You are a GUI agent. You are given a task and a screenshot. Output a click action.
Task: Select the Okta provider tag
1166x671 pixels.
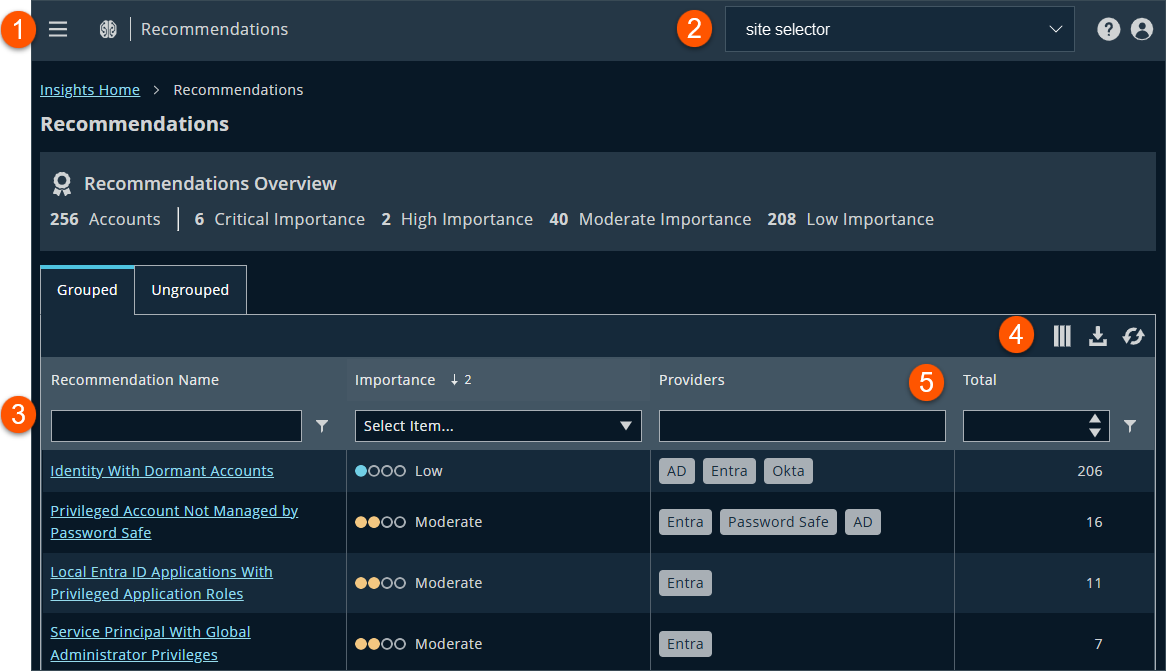click(788, 470)
